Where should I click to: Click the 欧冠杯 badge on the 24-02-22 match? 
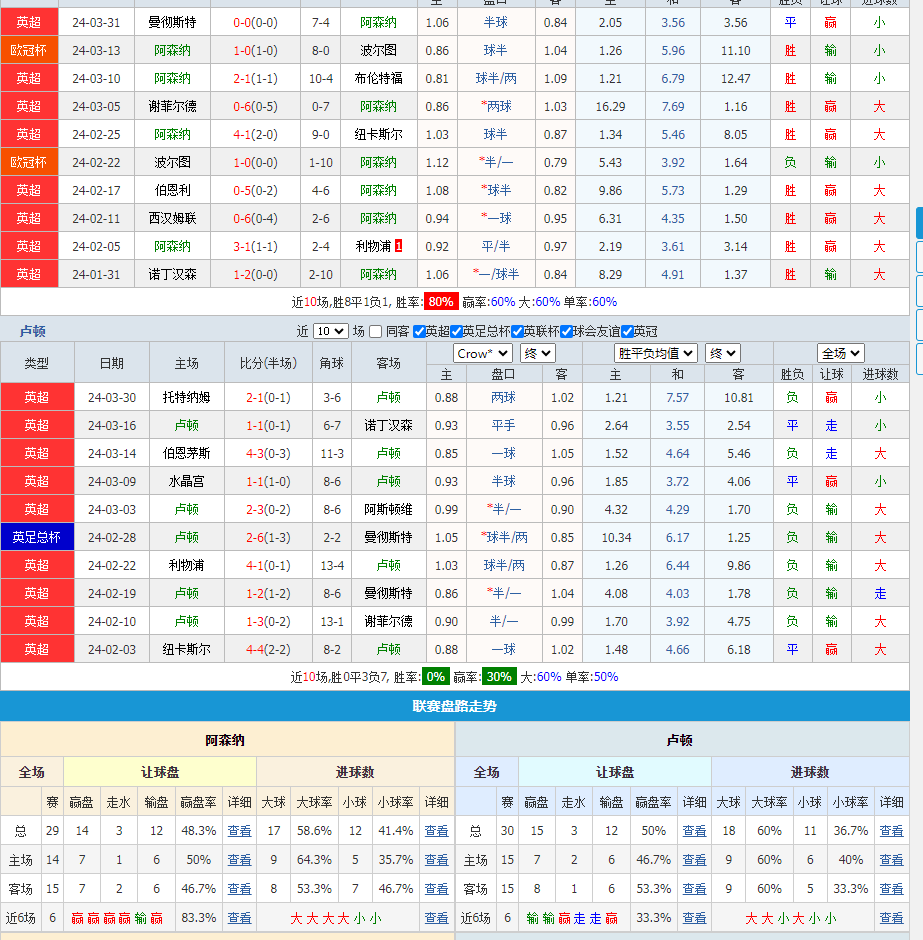coord(29,162)
